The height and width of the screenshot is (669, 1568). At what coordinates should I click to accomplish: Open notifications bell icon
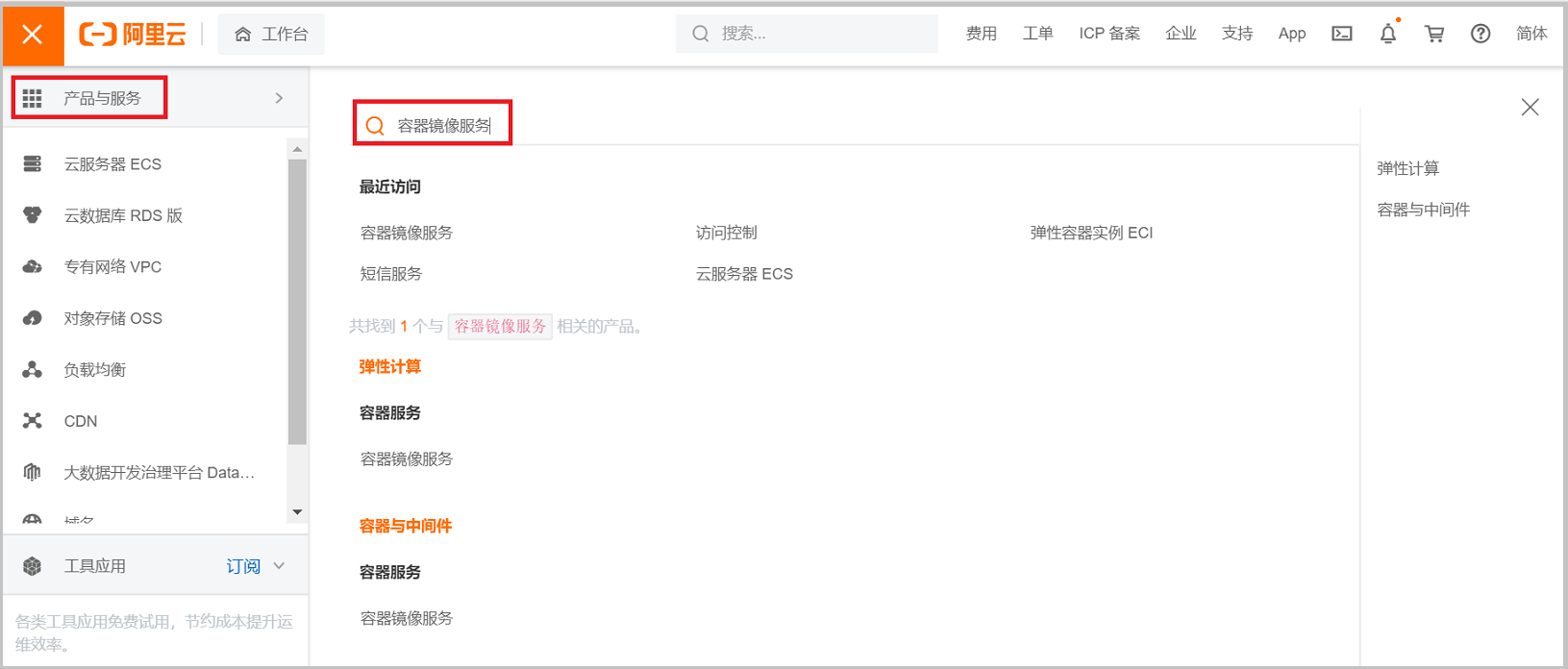pyautogui.click(x=1388, y=34)
